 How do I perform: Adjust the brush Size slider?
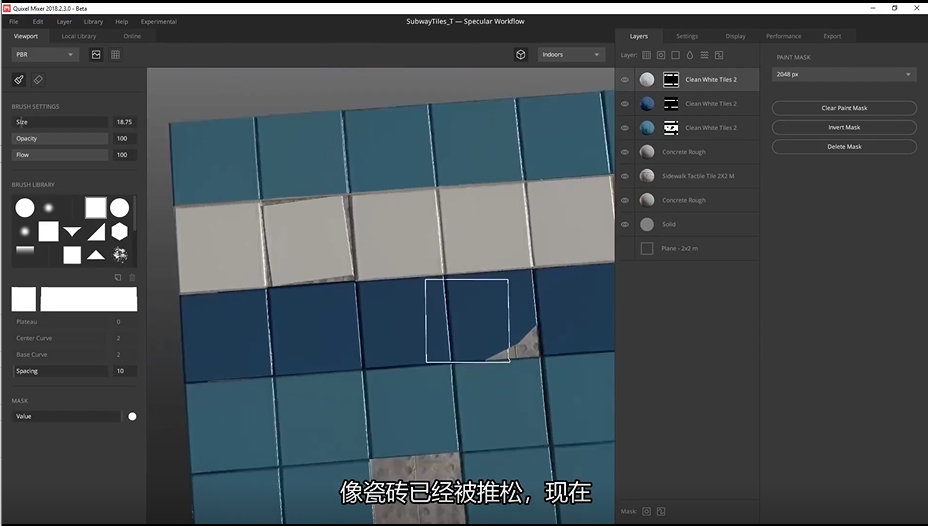[60, 122]
